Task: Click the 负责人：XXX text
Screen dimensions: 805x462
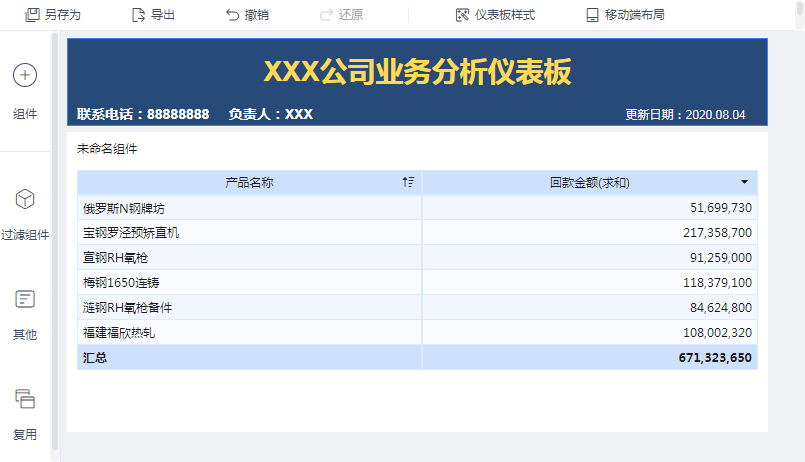Action: 271,114
